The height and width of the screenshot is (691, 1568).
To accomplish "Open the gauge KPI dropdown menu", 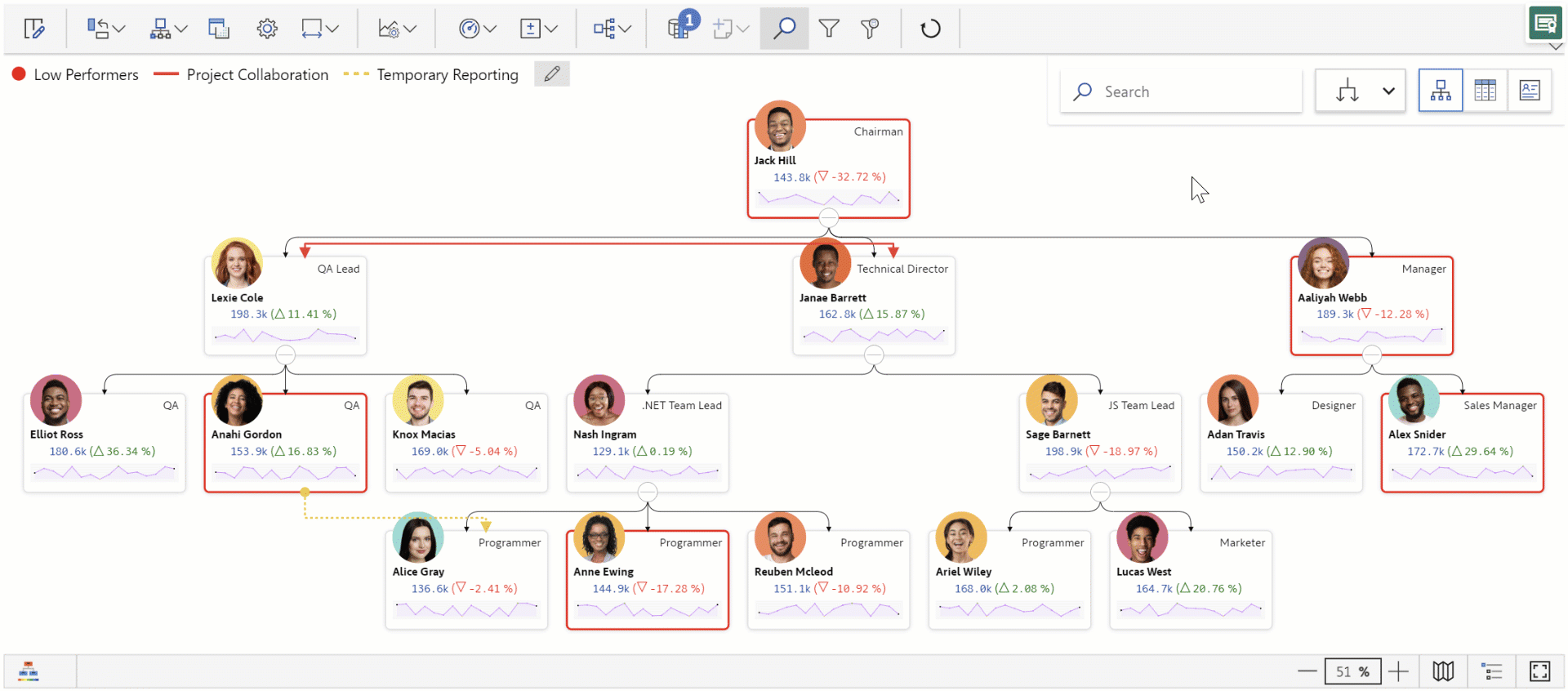I will (x=478, y=29).
